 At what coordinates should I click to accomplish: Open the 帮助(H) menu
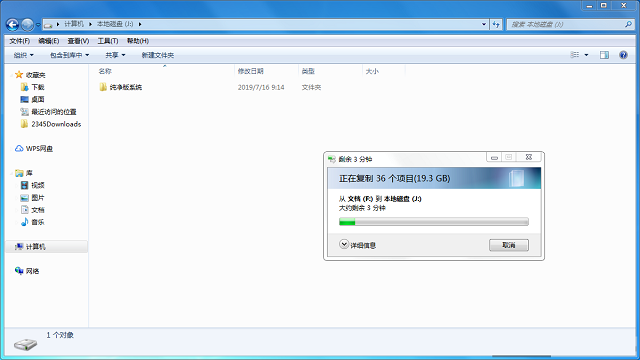pyautogui.click(x=138, y=41)
